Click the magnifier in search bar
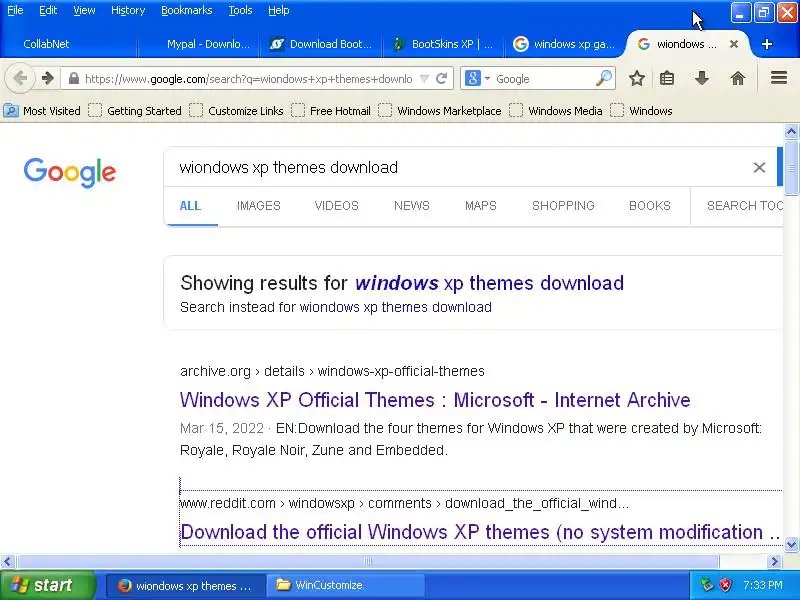 tap(604, 79)
